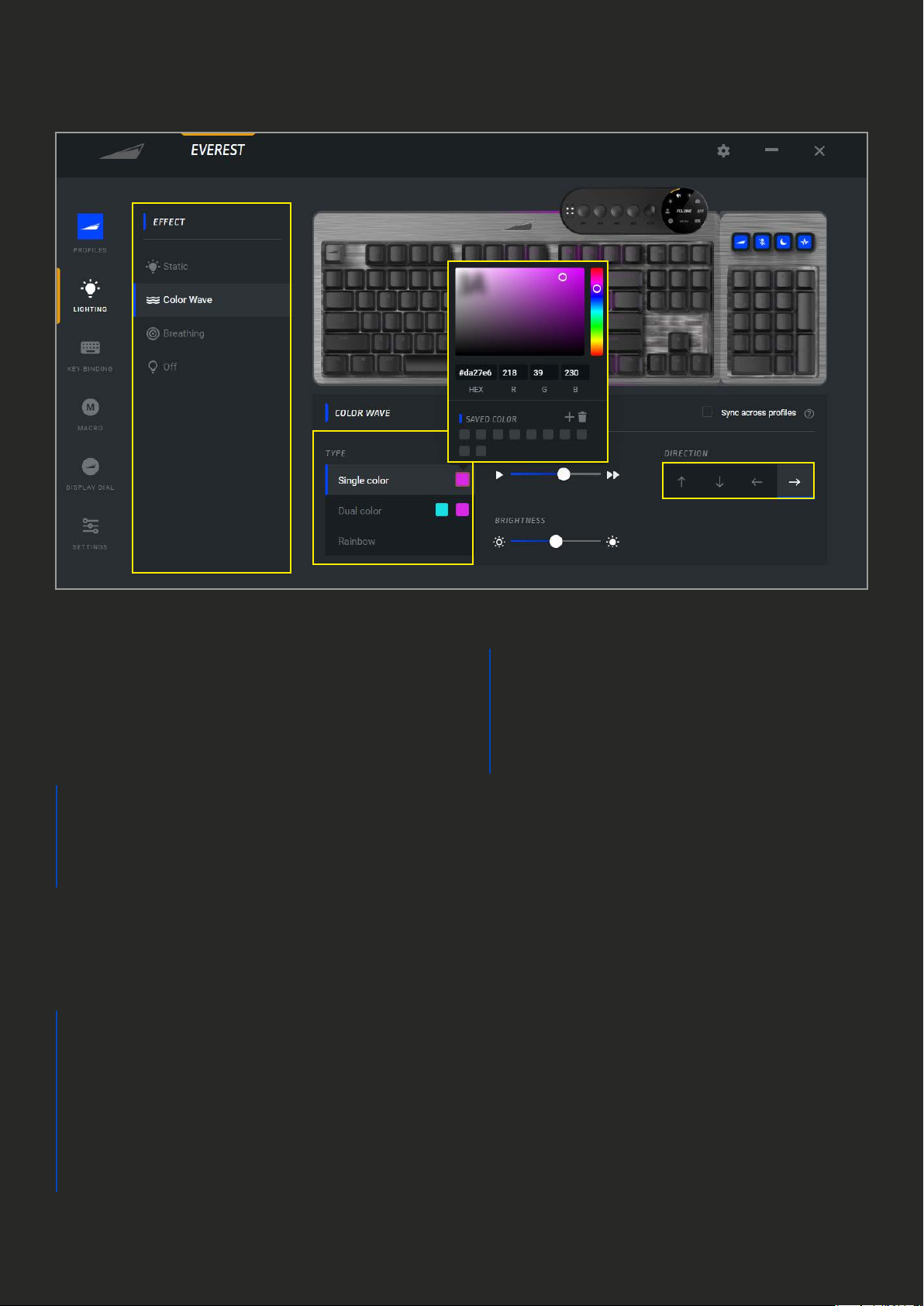Screen dimensions: 924x1306
Task: Open the Display Dial section
Action: click(x=90, y=474)
